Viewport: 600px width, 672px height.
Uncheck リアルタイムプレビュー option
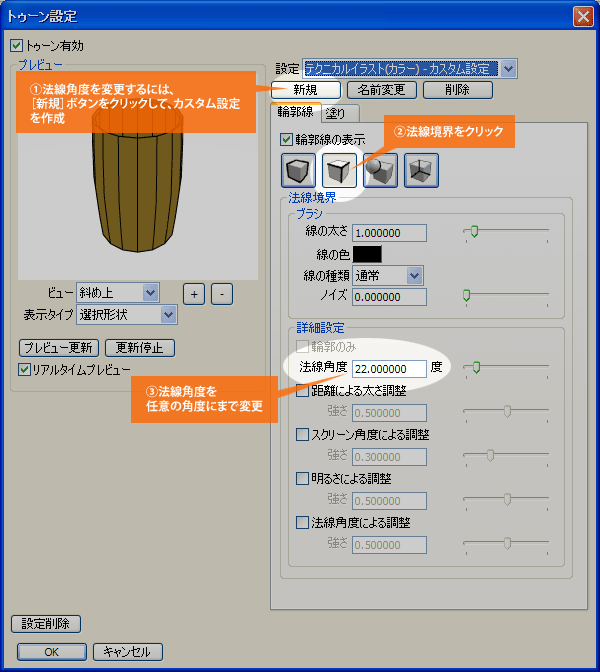click(25, 369)
